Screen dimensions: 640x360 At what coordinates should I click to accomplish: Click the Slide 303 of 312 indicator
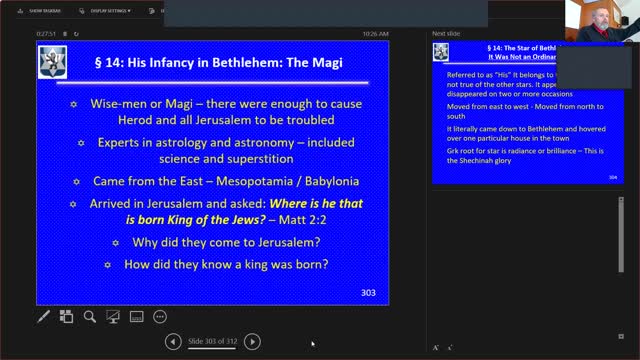(212, 341)
